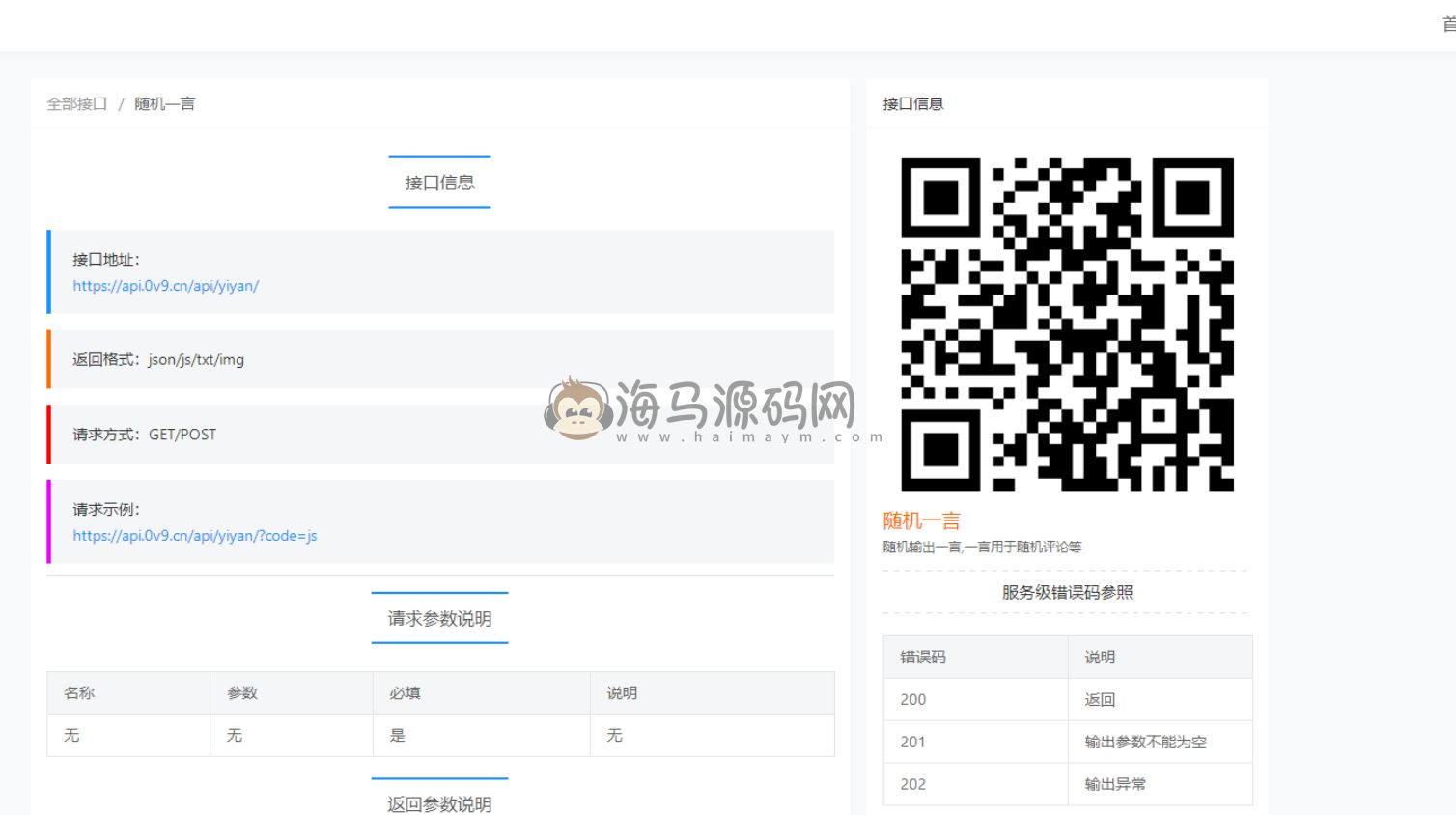Click the 接口地址 label
This screenshot has height=815, width=1456.
click(x=106, y=260)
